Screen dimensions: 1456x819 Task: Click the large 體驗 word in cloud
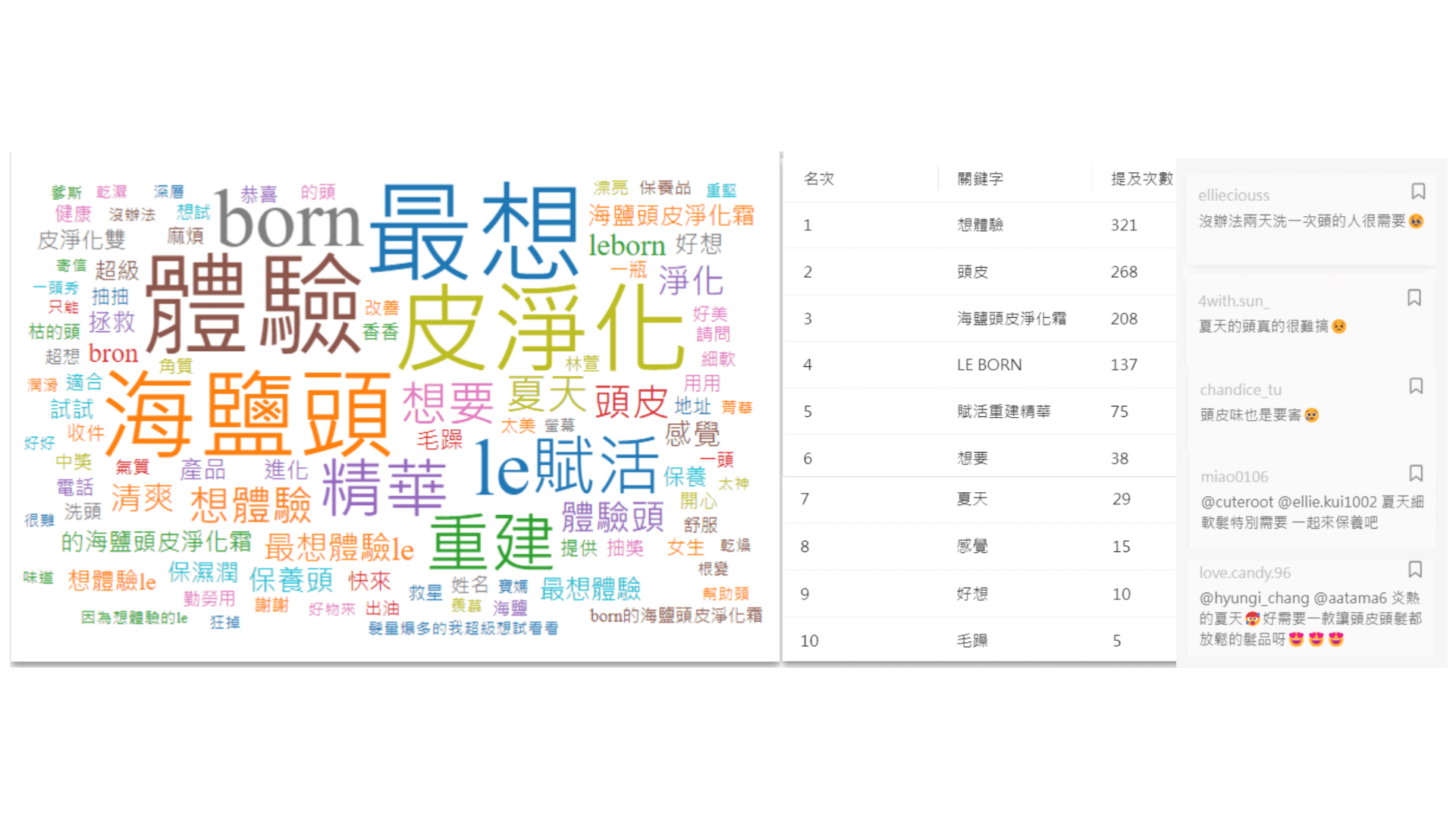(253, 305)
